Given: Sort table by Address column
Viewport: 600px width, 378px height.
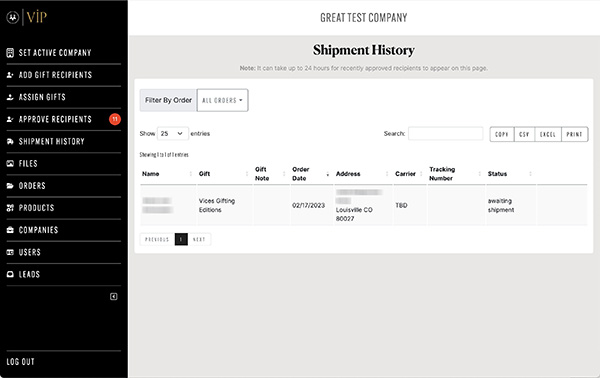Looking at the screenshot, I should click(363, 174).
